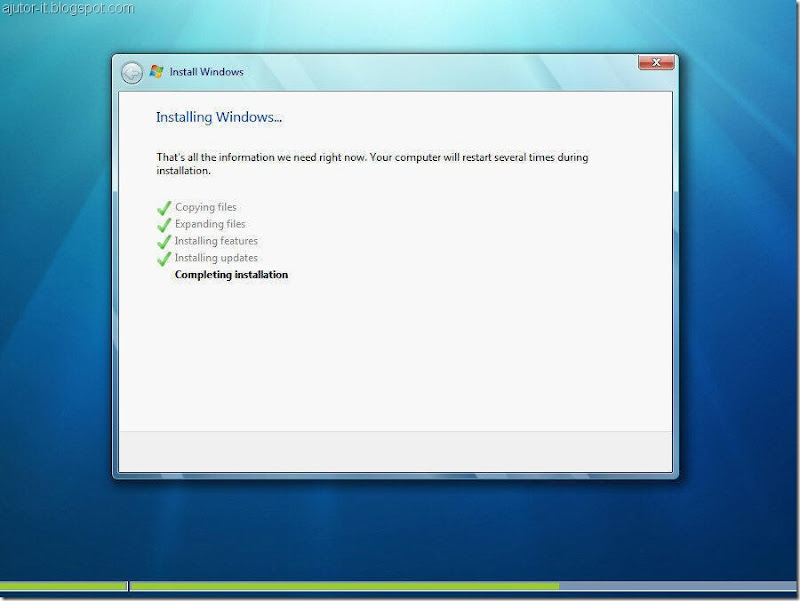Click the green checkmark beside Installing updates
The width and height of the screenshot is (800, 601).
(164, 259)
